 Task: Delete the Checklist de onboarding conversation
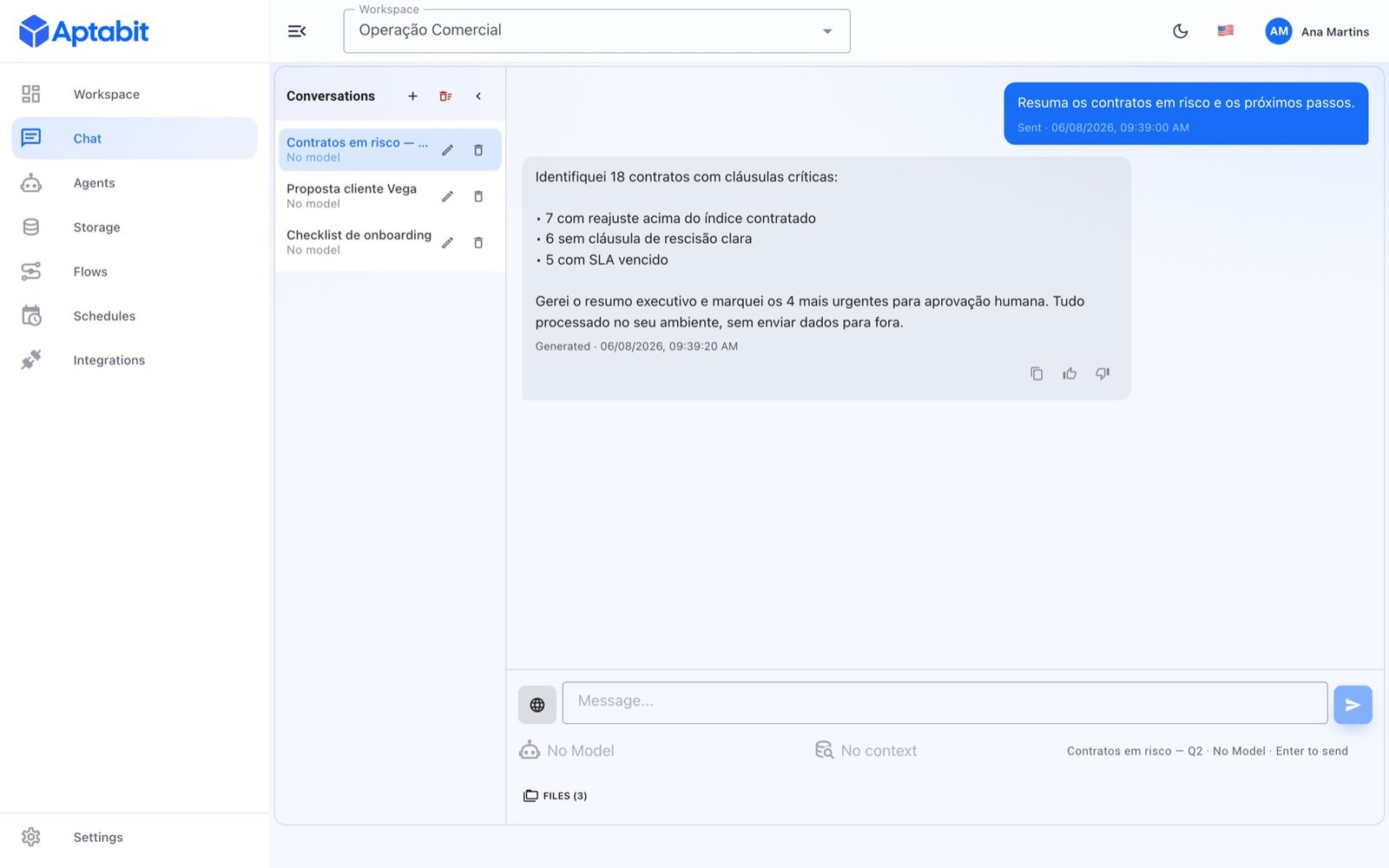point(478,242)
